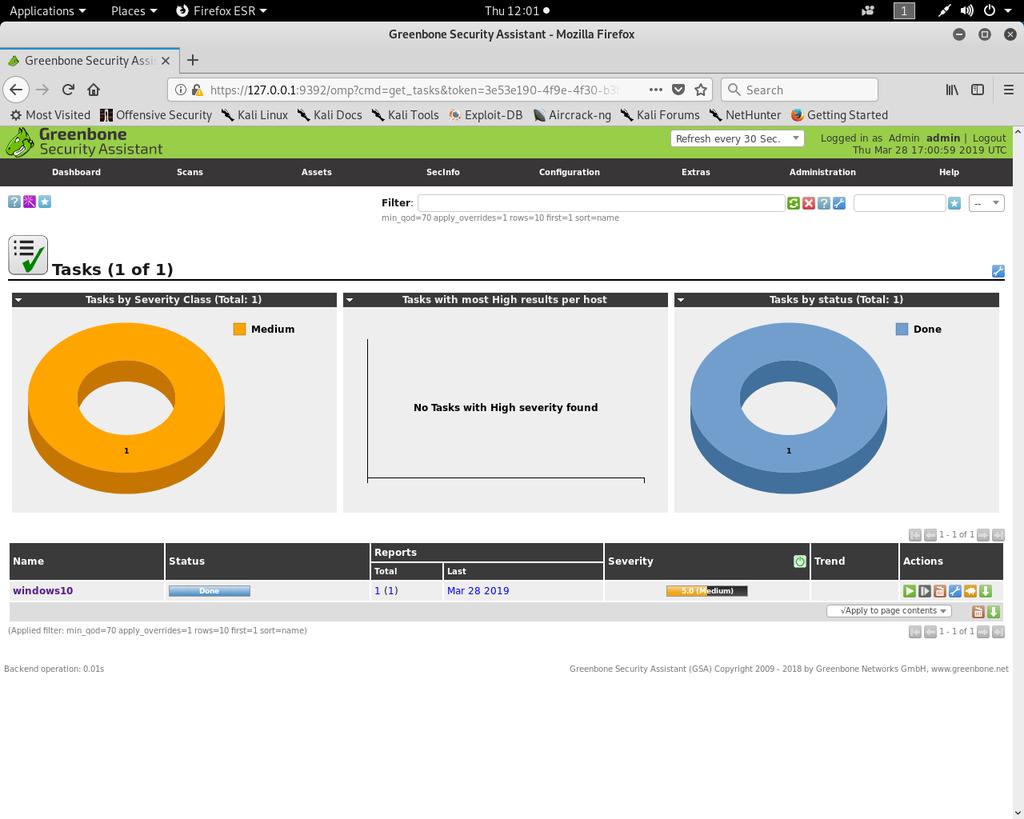
Task: Sort table by Name column header
Action: [29, 561]
